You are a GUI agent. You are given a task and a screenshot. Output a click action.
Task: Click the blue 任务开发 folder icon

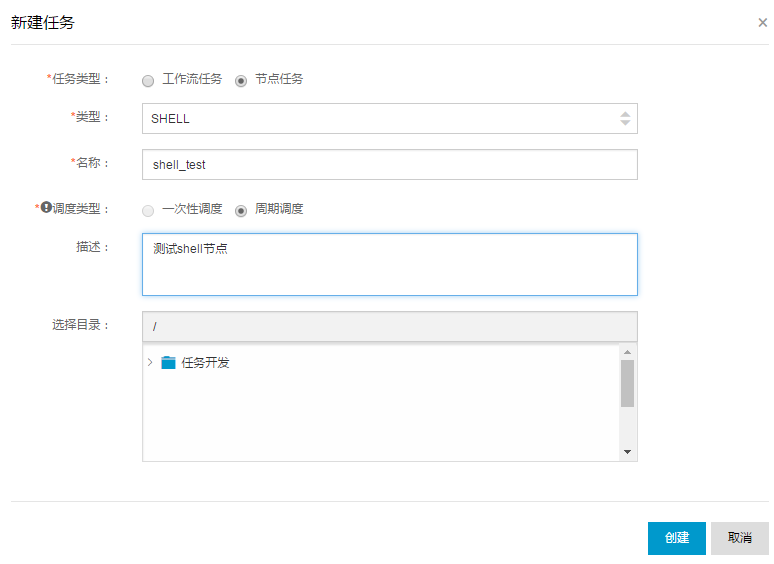[x=168, y=362]
